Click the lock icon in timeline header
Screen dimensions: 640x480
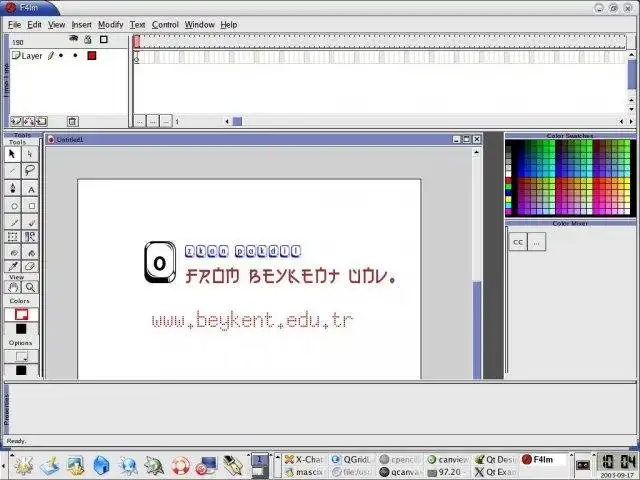click(x=88, y=40)
